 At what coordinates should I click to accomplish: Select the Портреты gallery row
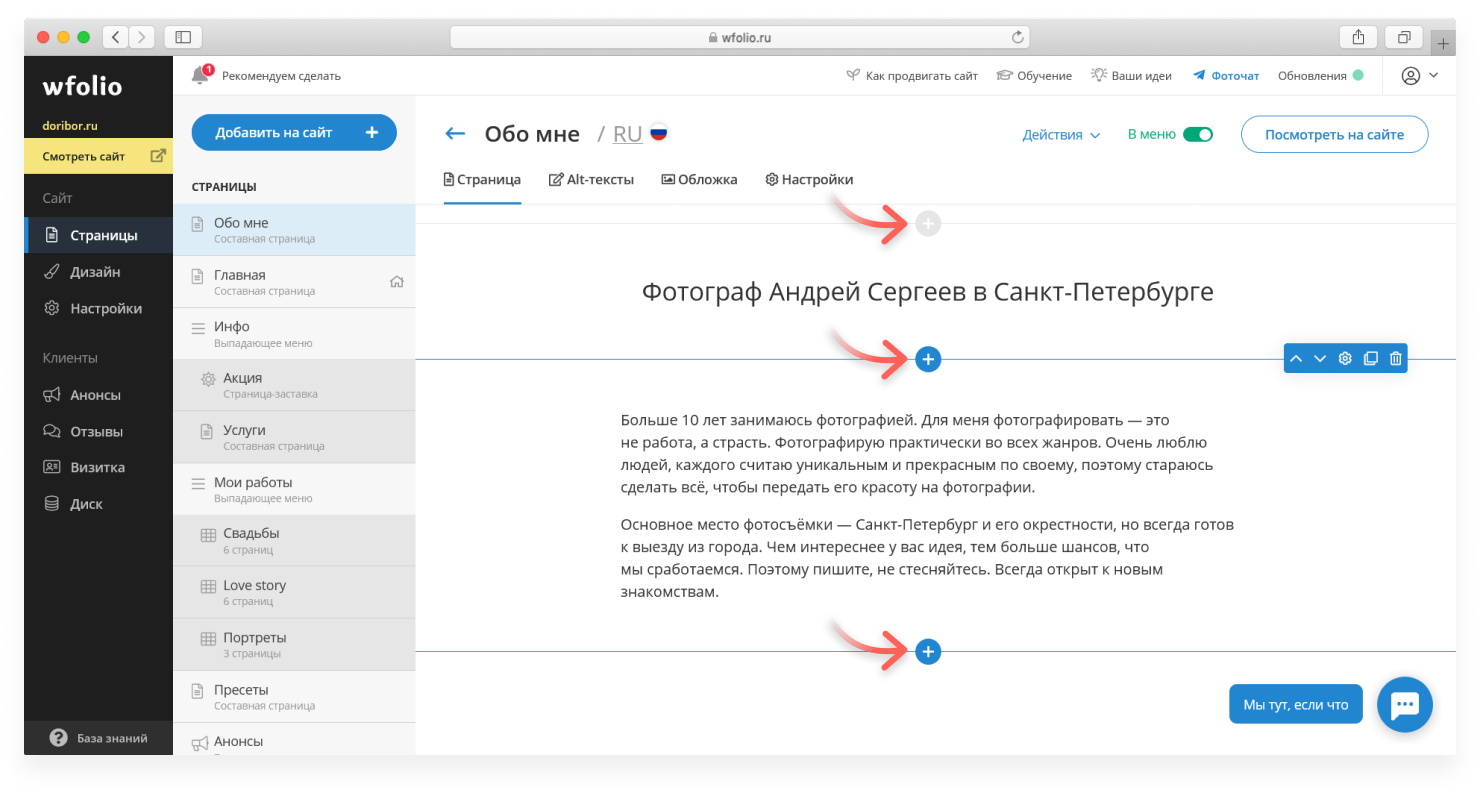[294, 645]
